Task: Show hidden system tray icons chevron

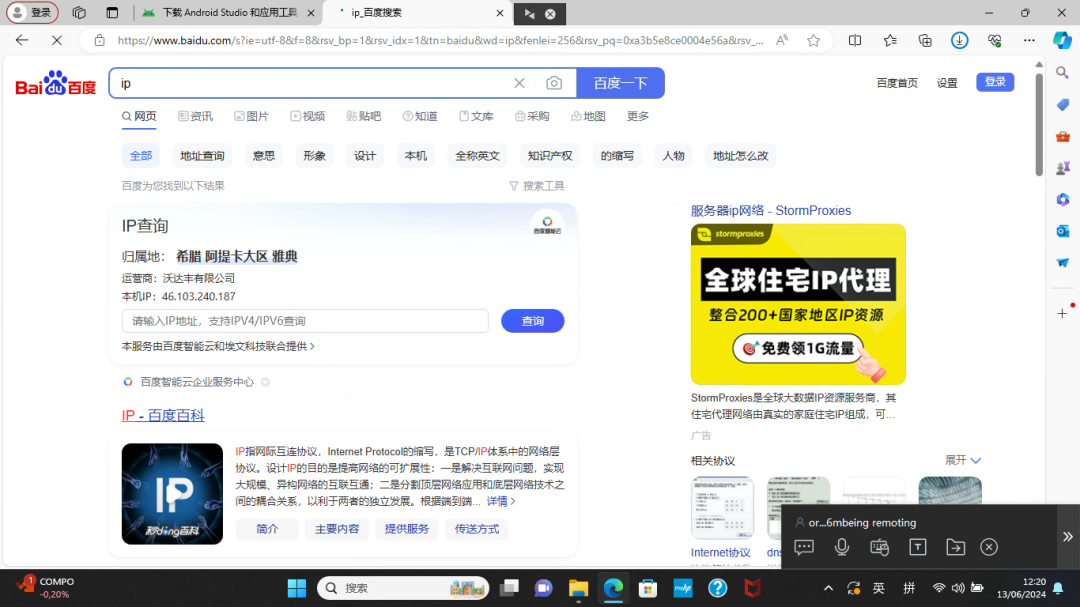Action: tap(828, 588)
